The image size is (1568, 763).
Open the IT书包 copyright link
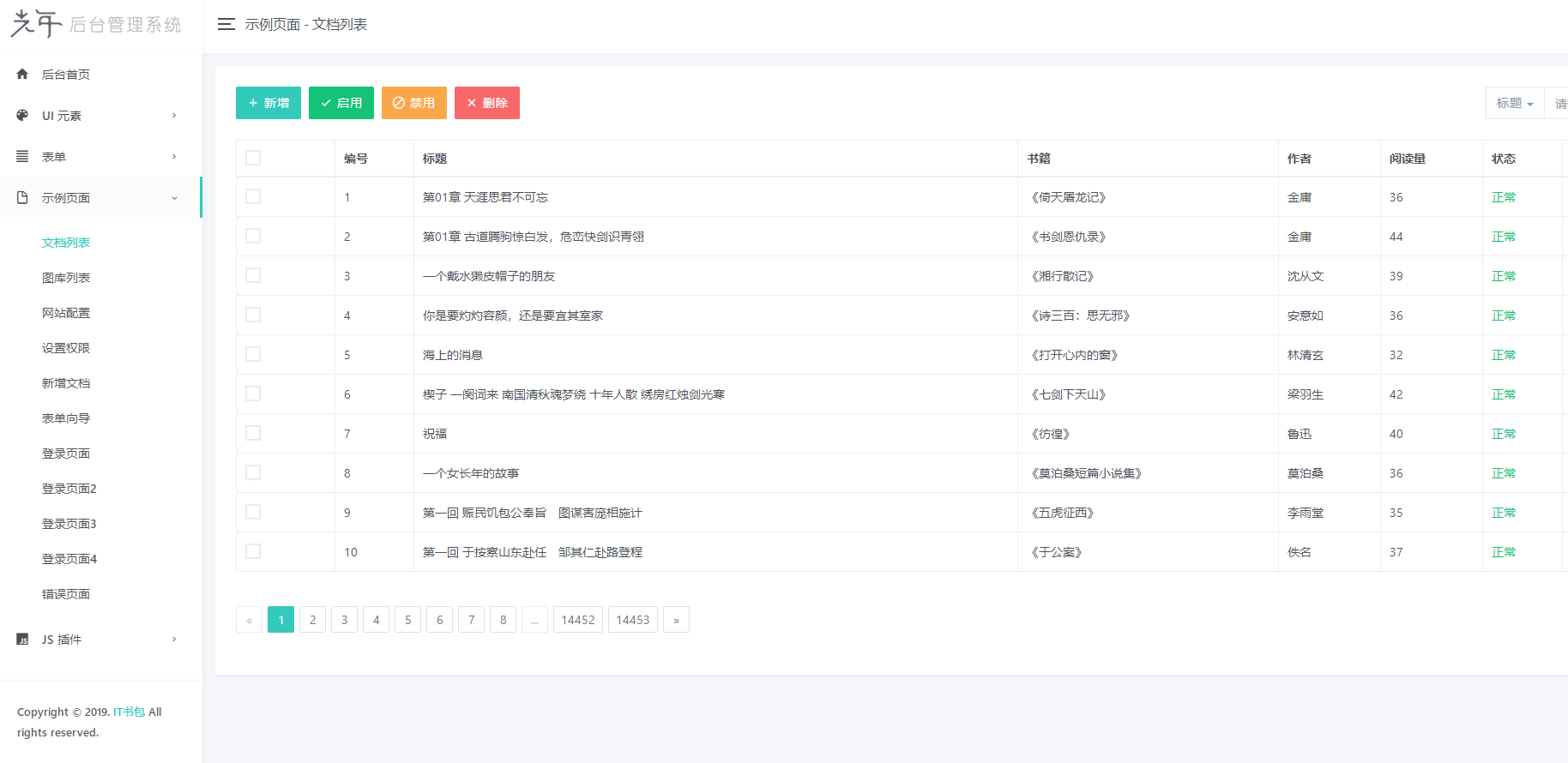[x=130, y=712]
